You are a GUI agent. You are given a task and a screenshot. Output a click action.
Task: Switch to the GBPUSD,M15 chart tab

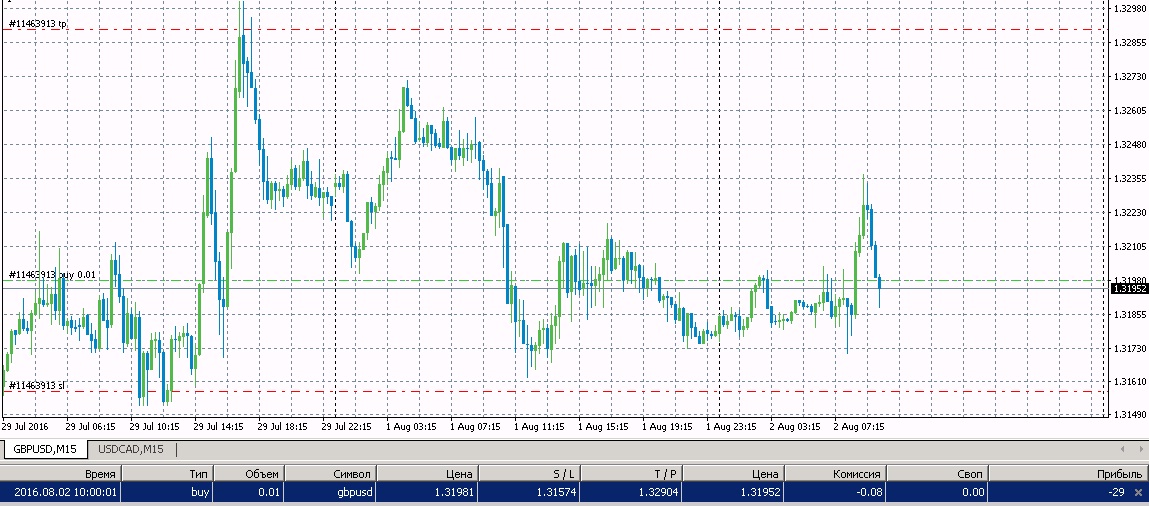pos(45,450)
